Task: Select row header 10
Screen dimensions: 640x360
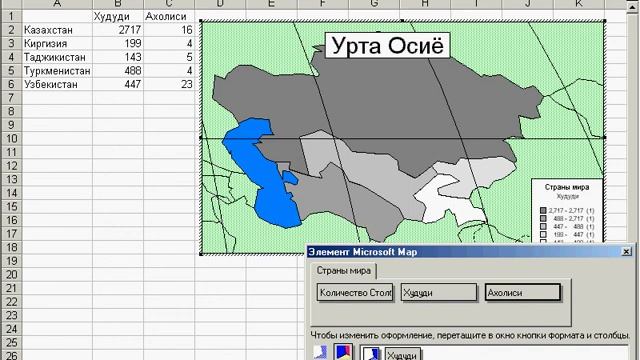Action: coord(11,139)
